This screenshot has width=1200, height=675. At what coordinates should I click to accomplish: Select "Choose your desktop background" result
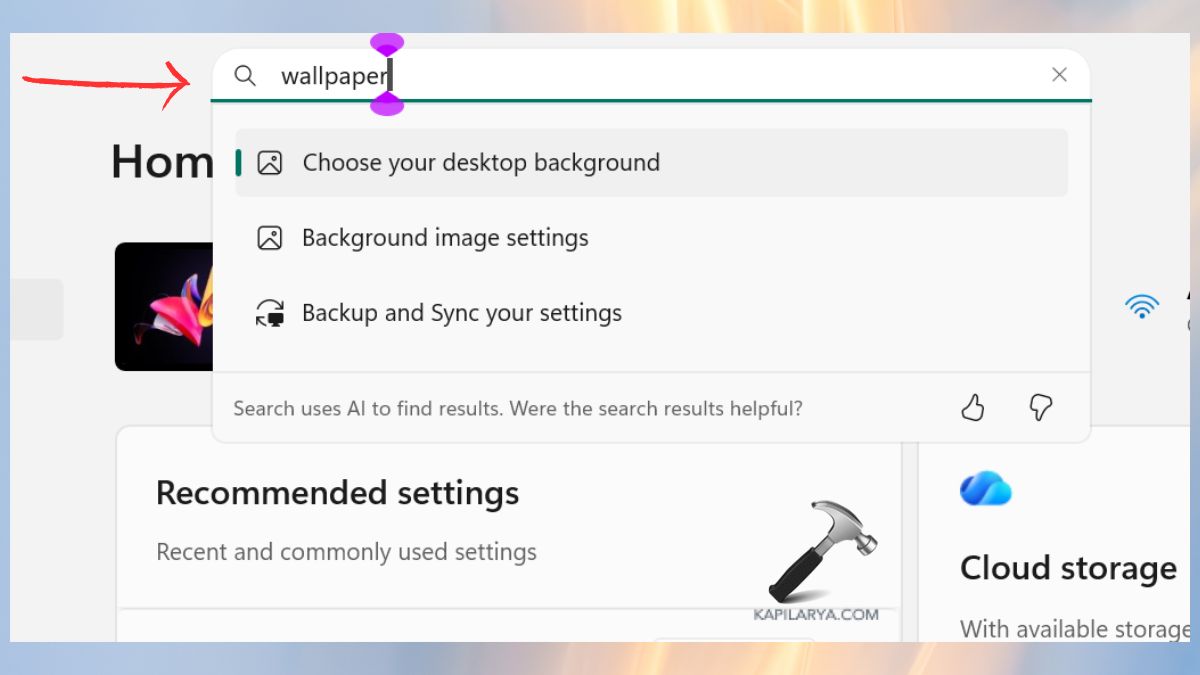[480, 162]
